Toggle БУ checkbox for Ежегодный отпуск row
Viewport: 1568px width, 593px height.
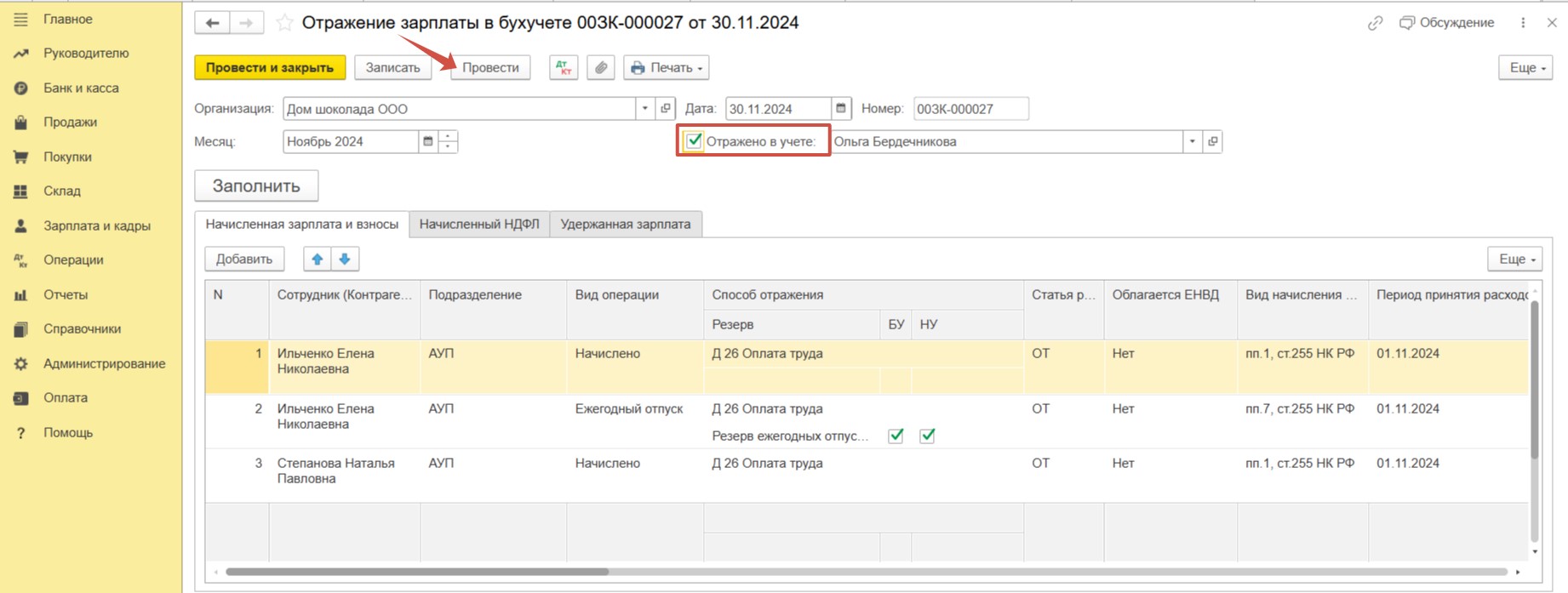896,436
